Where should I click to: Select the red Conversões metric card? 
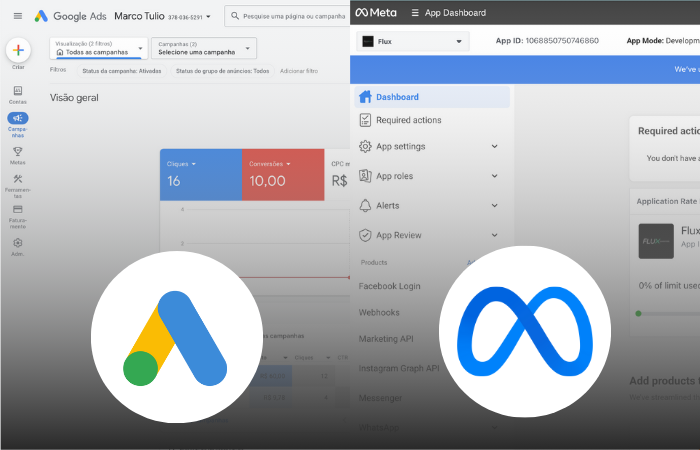click(283, 175)
